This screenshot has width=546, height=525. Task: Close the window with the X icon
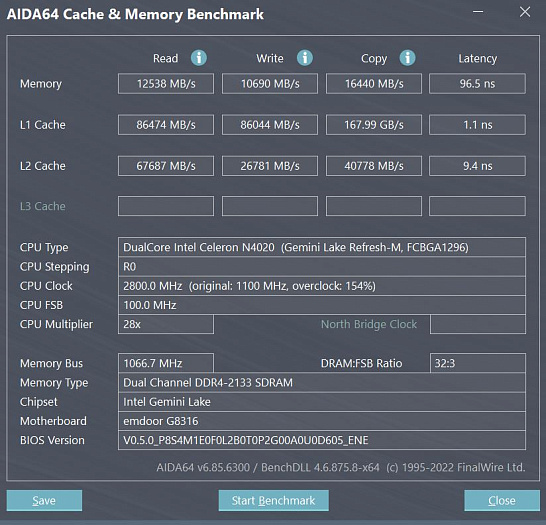525,12
